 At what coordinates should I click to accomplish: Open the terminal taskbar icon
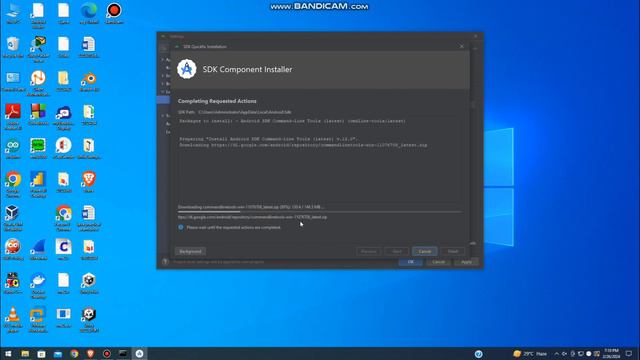tap(123, 353)
